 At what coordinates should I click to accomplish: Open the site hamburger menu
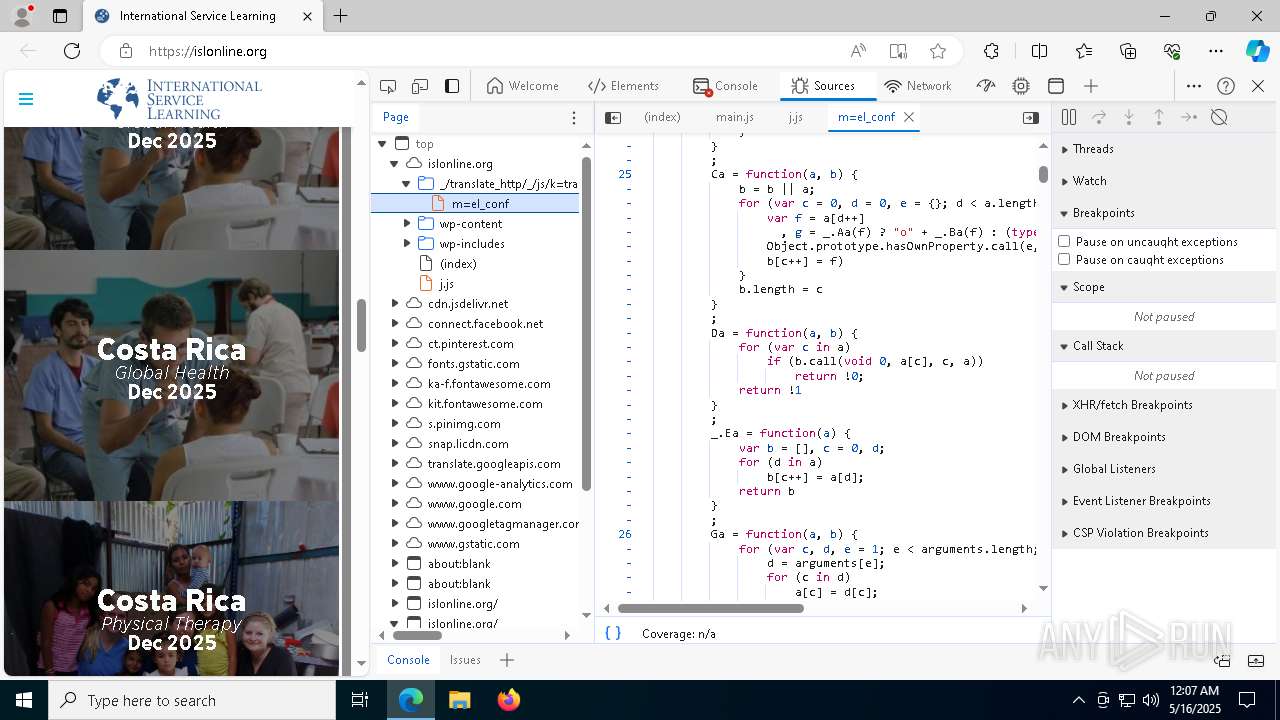coord(26,99)
